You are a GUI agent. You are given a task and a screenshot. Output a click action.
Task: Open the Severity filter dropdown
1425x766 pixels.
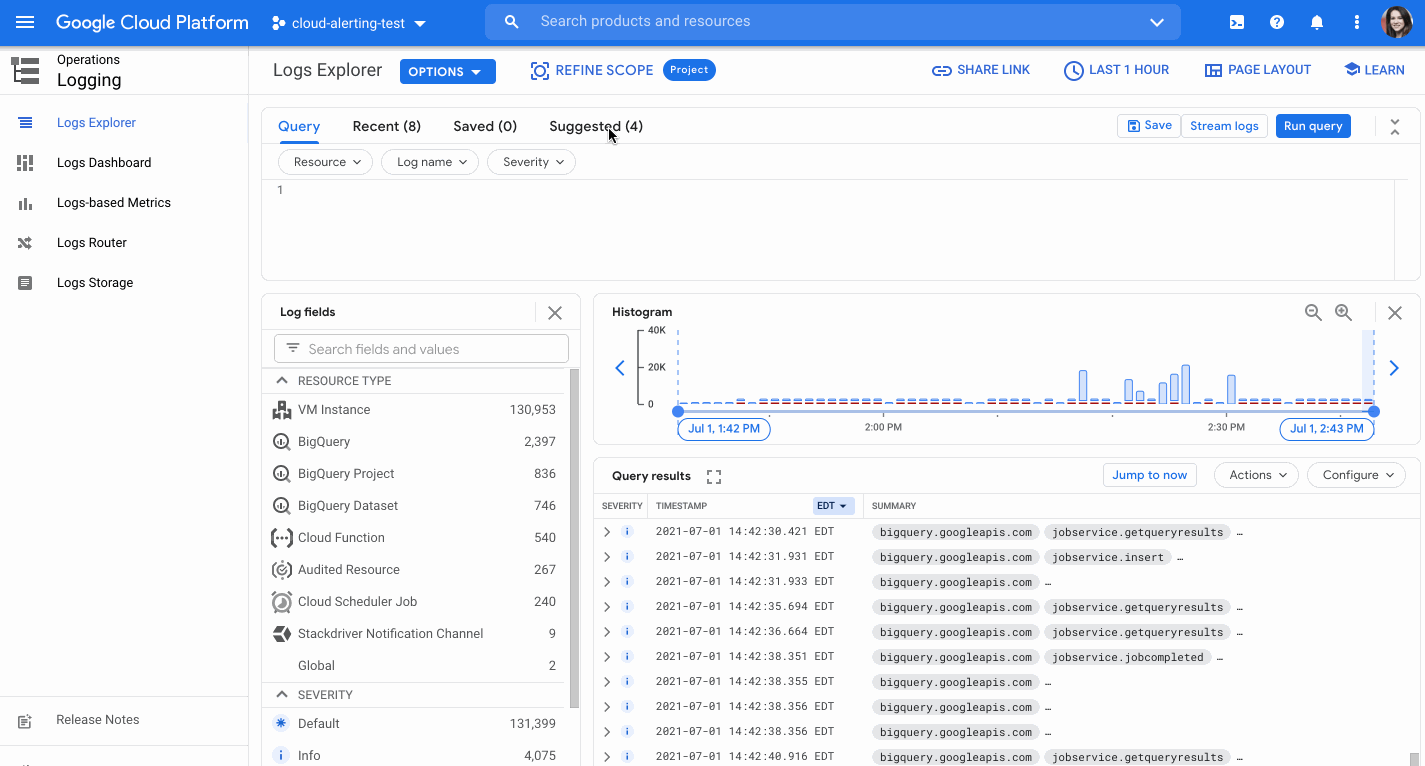[x=531, y=161]
